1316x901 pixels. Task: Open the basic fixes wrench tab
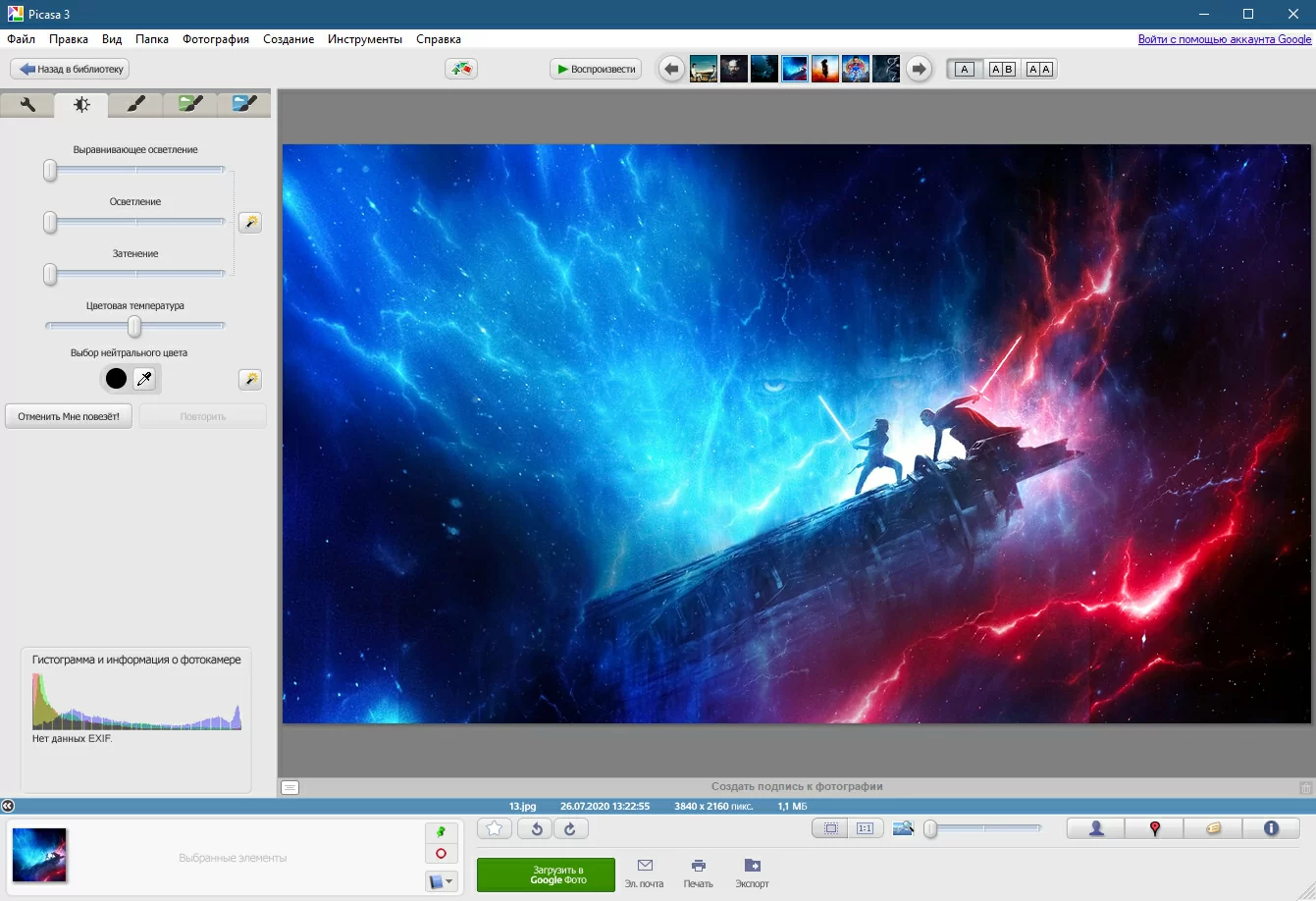pyautogui.click(x=27, y=105)
